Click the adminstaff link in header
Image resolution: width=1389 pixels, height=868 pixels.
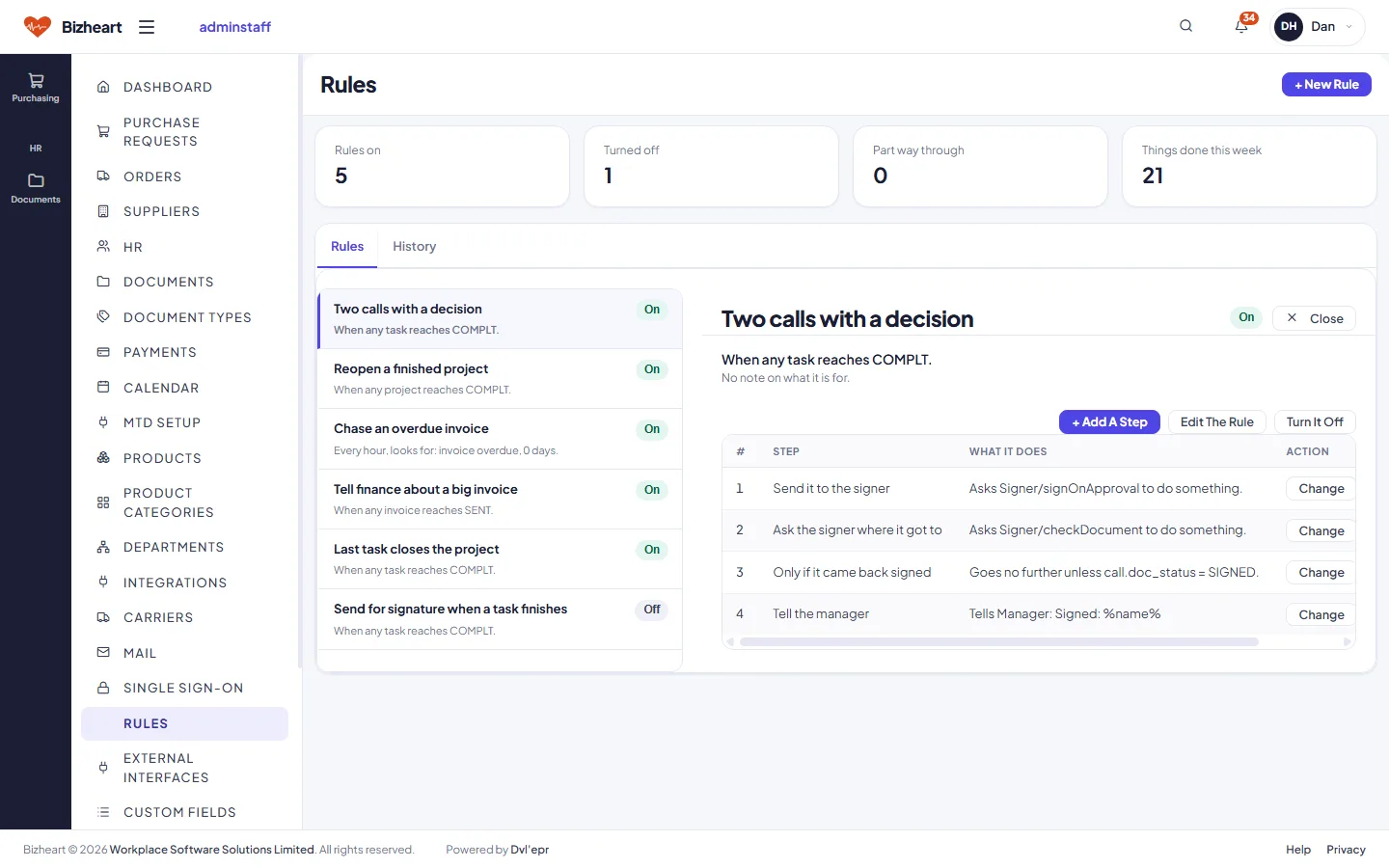234,27
